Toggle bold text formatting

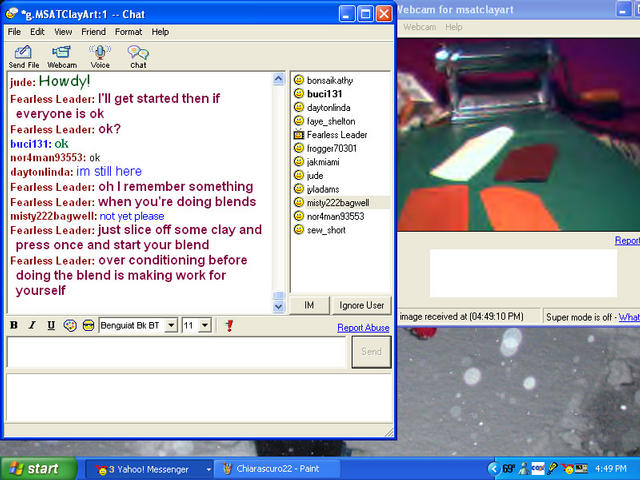(x=14, y=325)
